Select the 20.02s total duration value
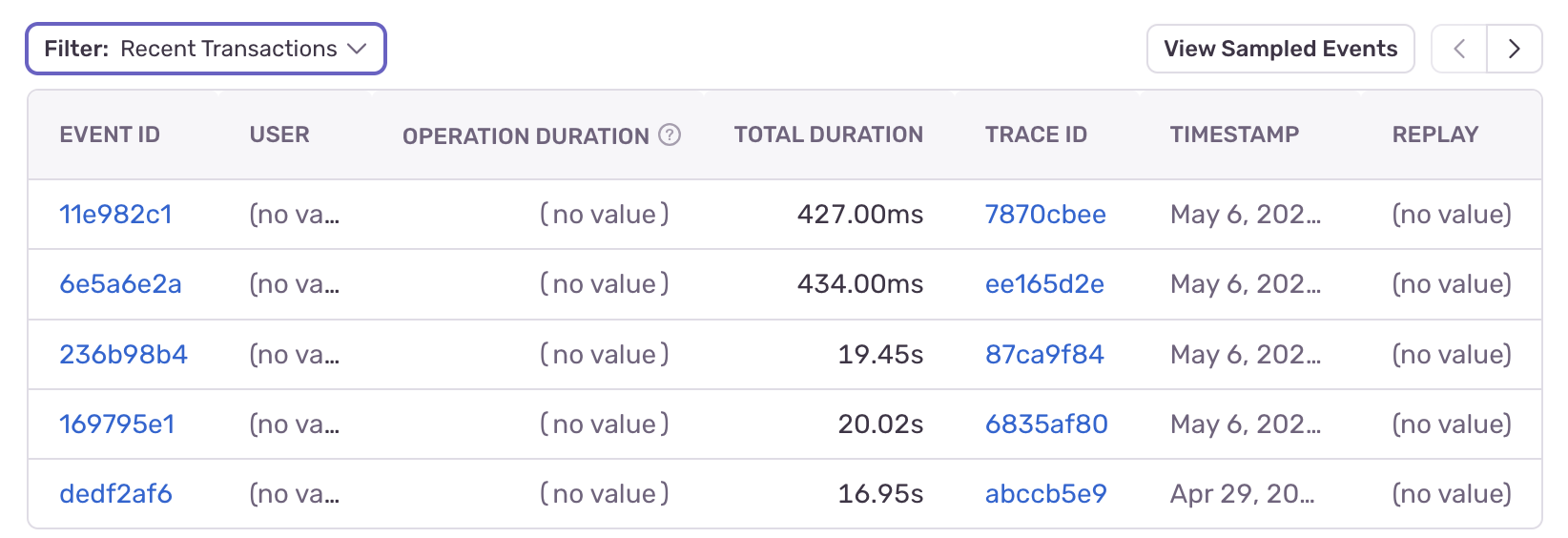The image size is (1568, 538). point(880,424)
